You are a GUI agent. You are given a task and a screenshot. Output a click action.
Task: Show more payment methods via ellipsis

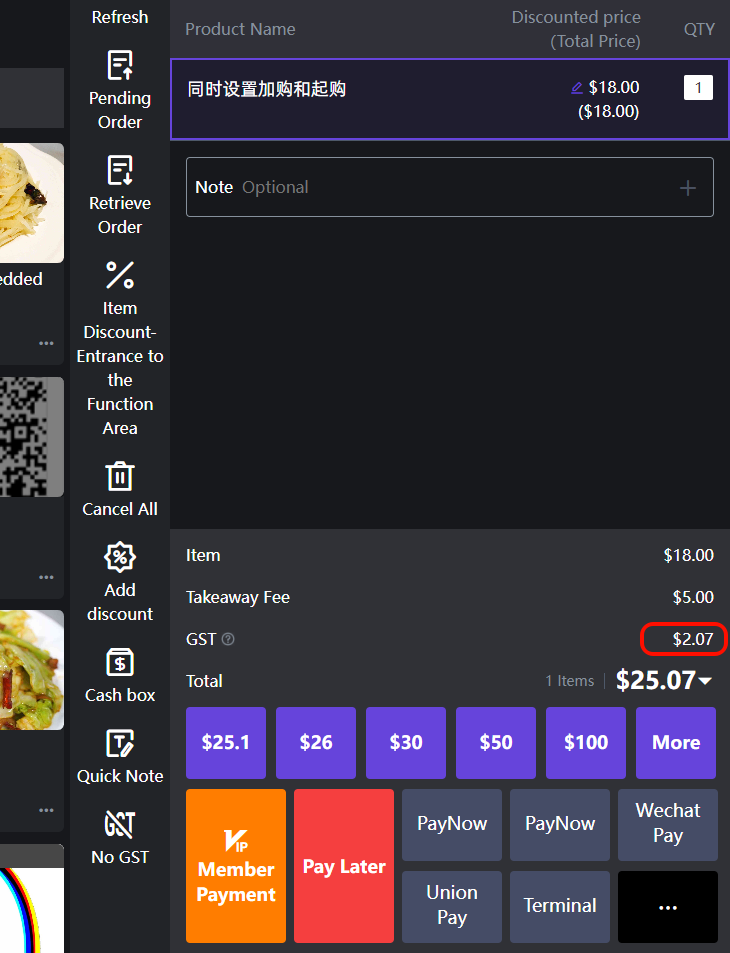[x=667, y=907]
